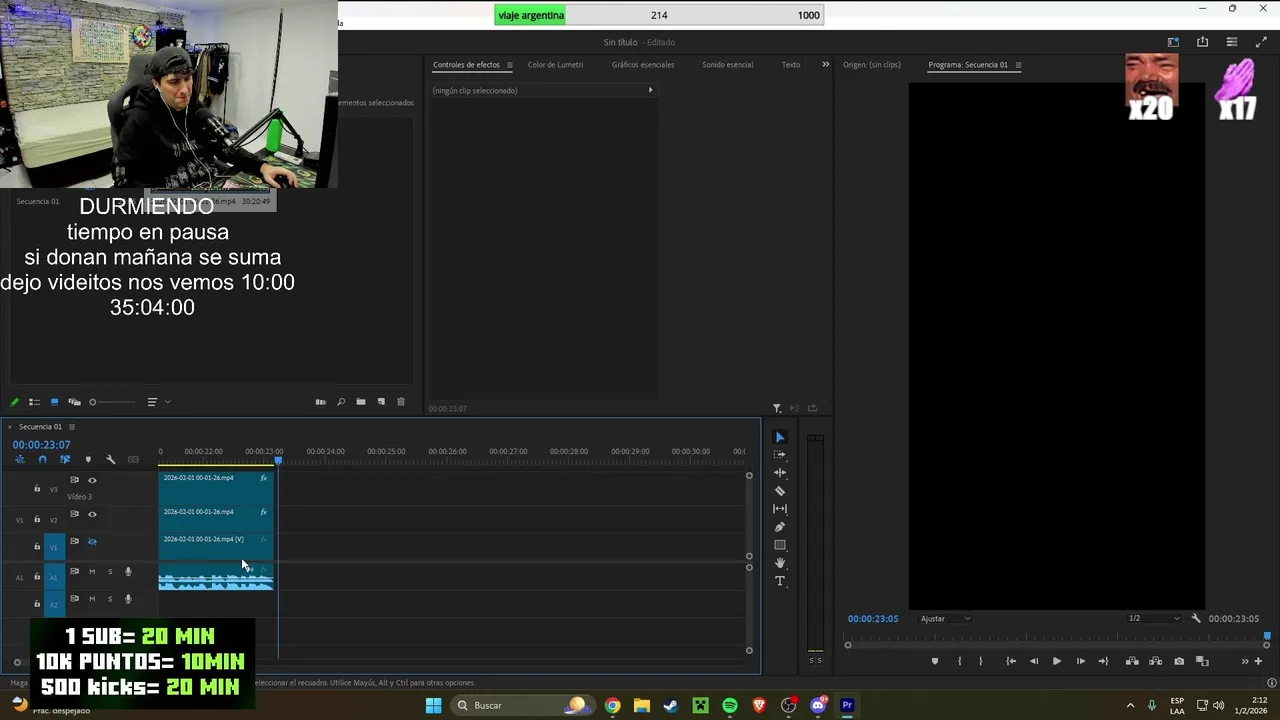Open the Ajustar zoom level dropdown

click(x=945, y=618)
